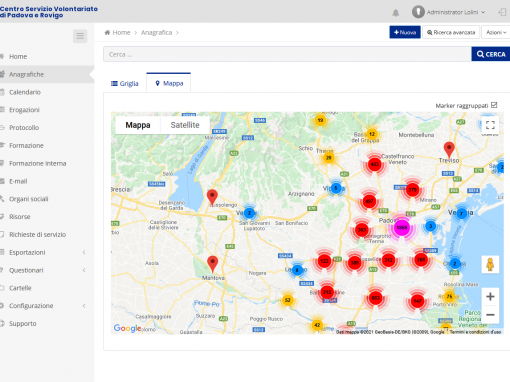Viewport: 510px width, 382px height.
Task: Open the yellow 19 cluster marker
Action: (x=320, y=120)
